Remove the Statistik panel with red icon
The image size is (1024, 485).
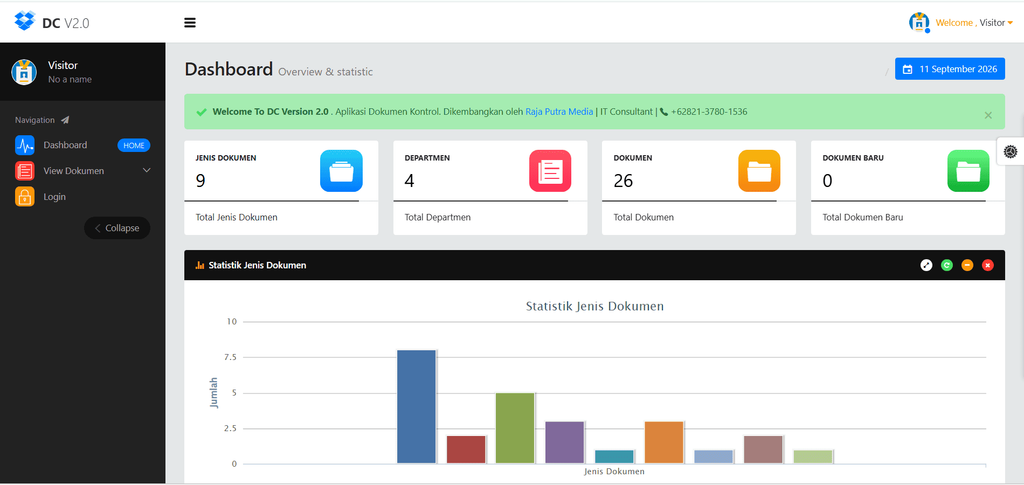[987, 265]
